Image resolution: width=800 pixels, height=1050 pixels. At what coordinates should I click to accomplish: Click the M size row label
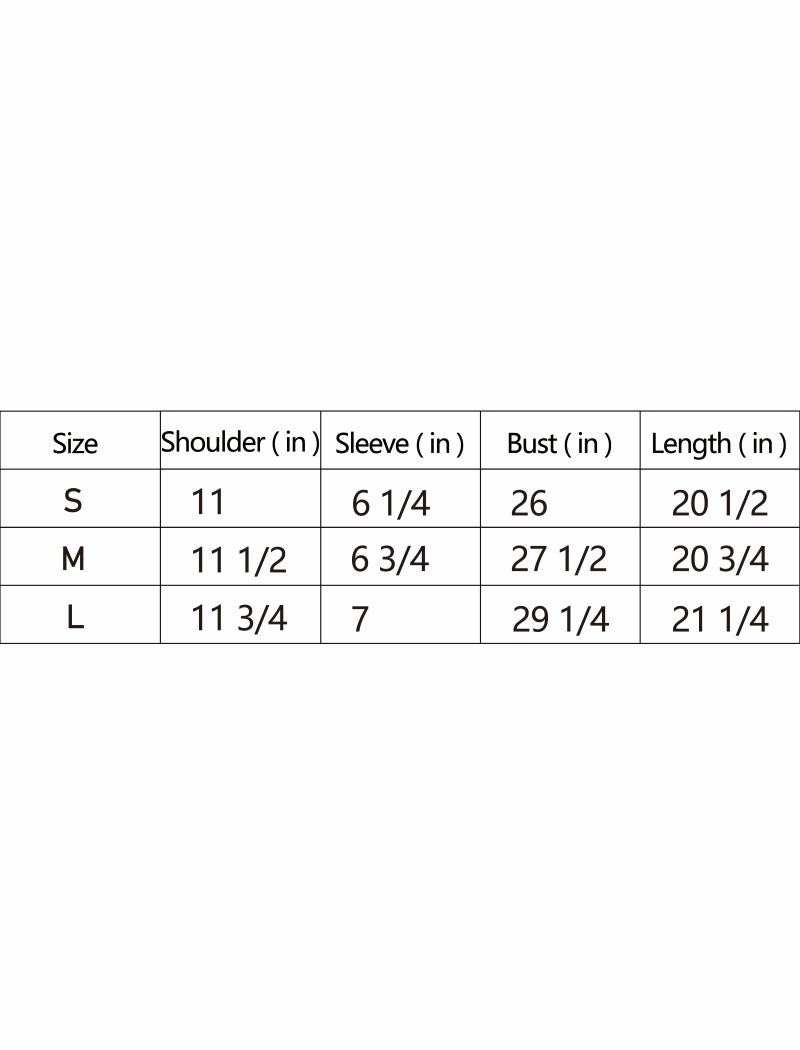point(73,559)
